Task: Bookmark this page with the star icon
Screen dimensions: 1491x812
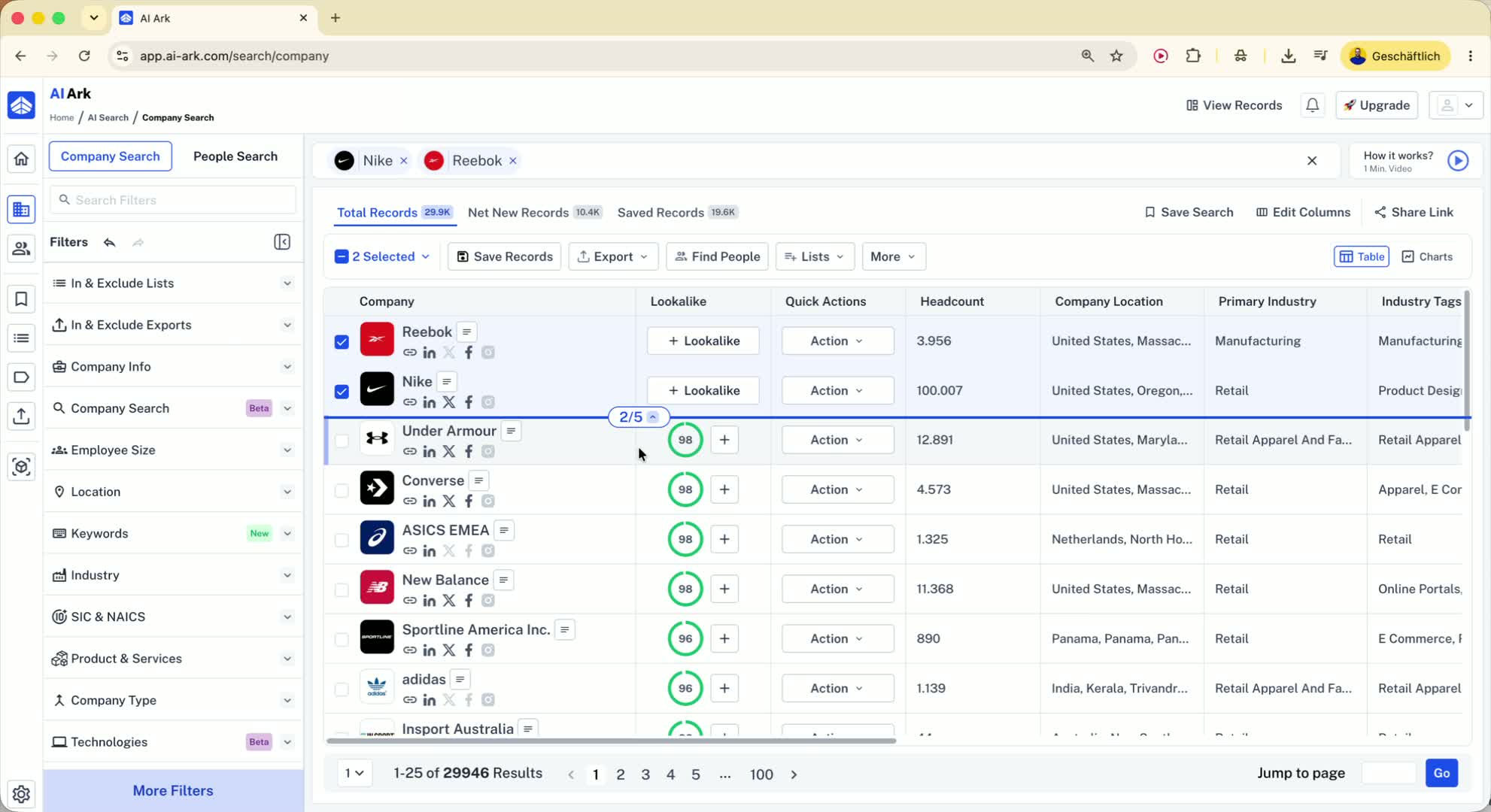Action: (1117, 56)
